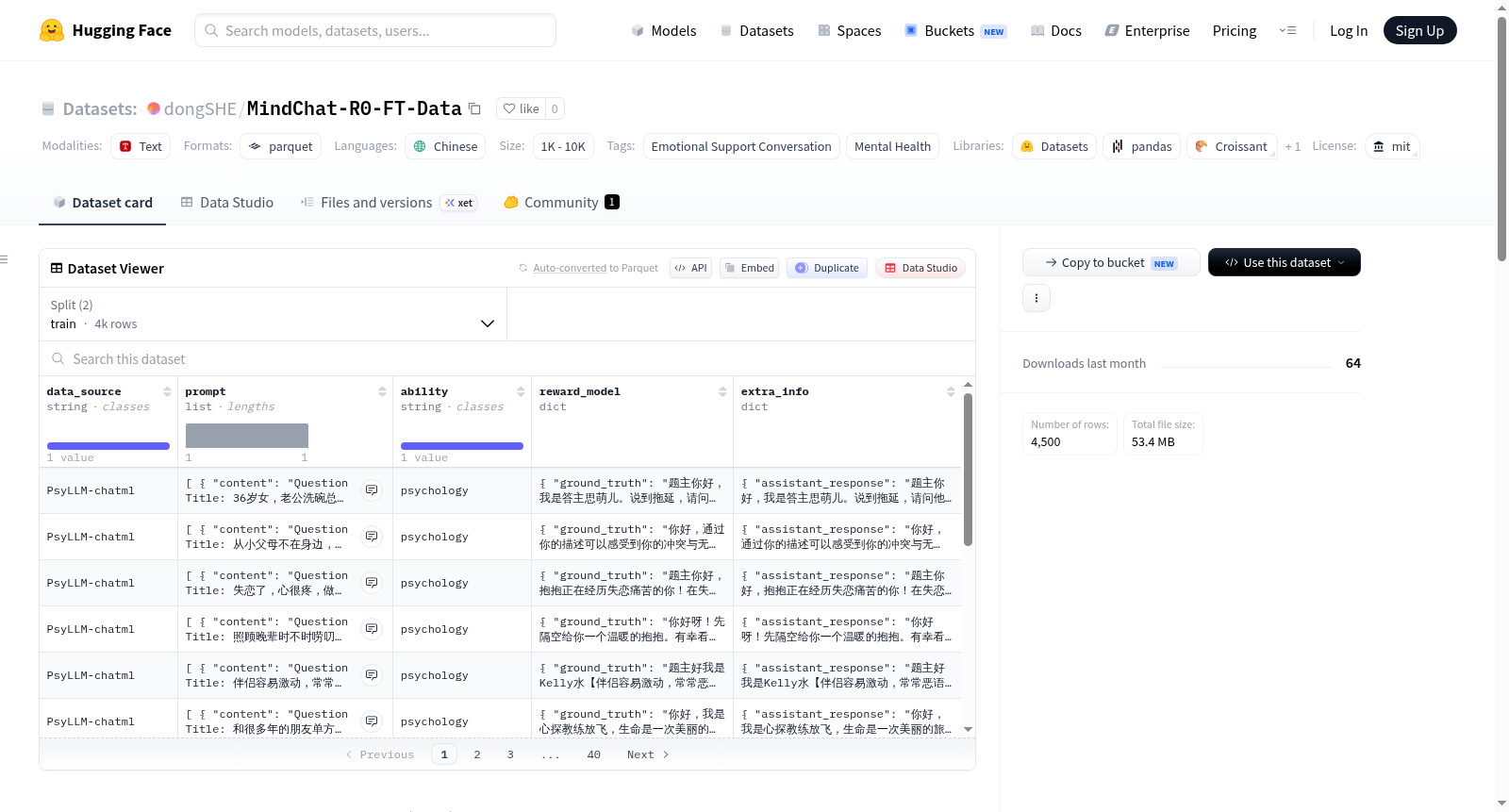The height and width of the screenshot is (812, 1509).
Task: Open the left sidebar hamburger icon
Action: (4, 259)
